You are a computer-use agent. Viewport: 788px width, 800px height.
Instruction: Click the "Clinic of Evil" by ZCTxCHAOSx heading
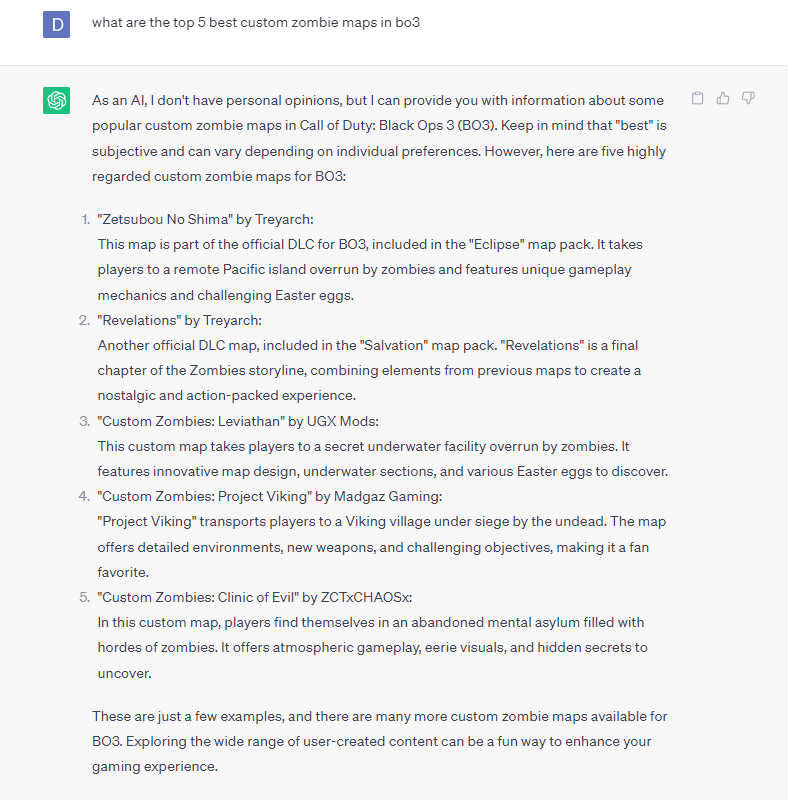[x=255, y=597]
